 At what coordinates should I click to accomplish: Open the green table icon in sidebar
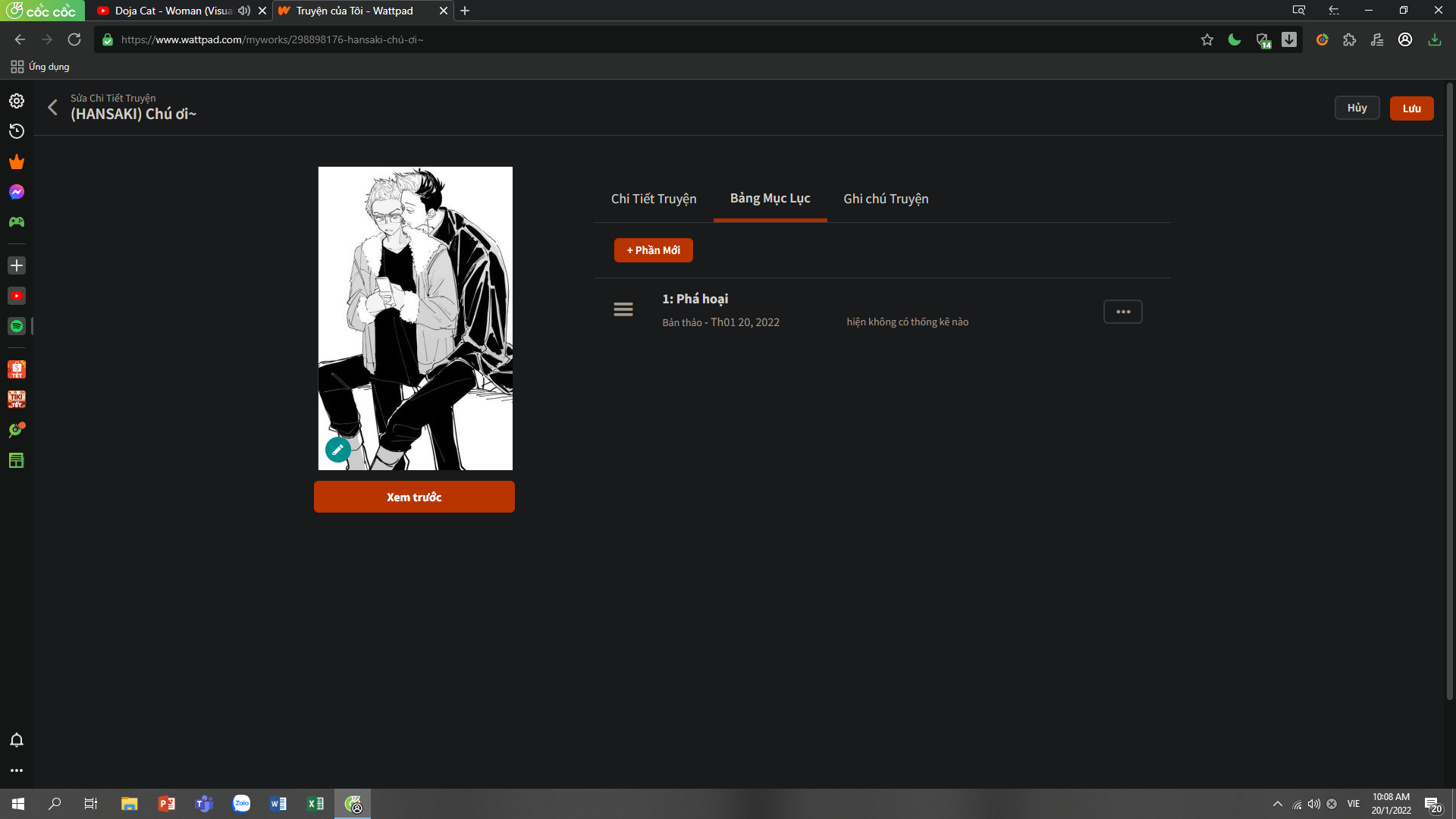point(17,460)
